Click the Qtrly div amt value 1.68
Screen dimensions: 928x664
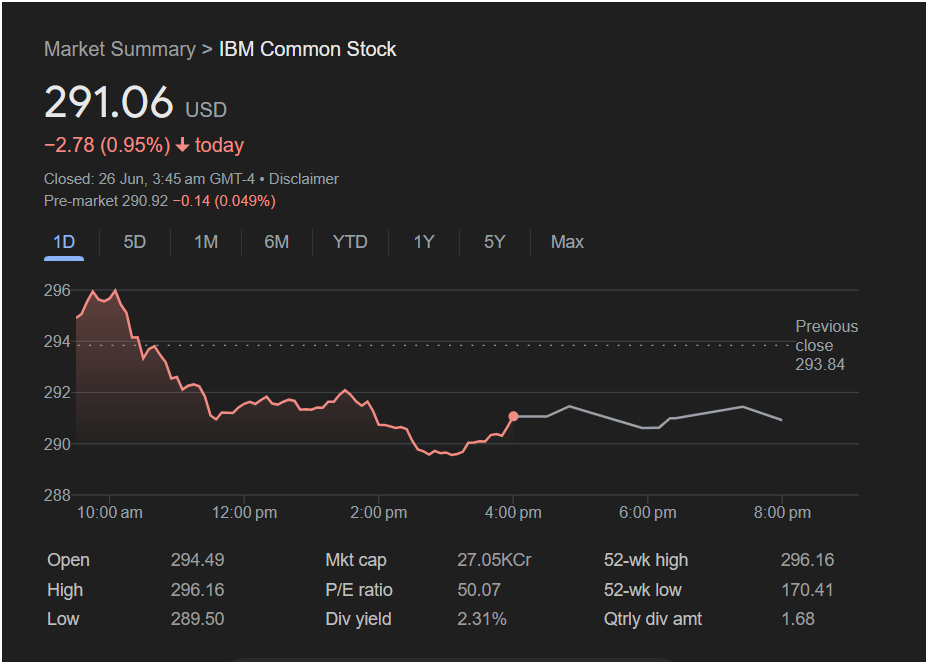(x=798, y=619)
